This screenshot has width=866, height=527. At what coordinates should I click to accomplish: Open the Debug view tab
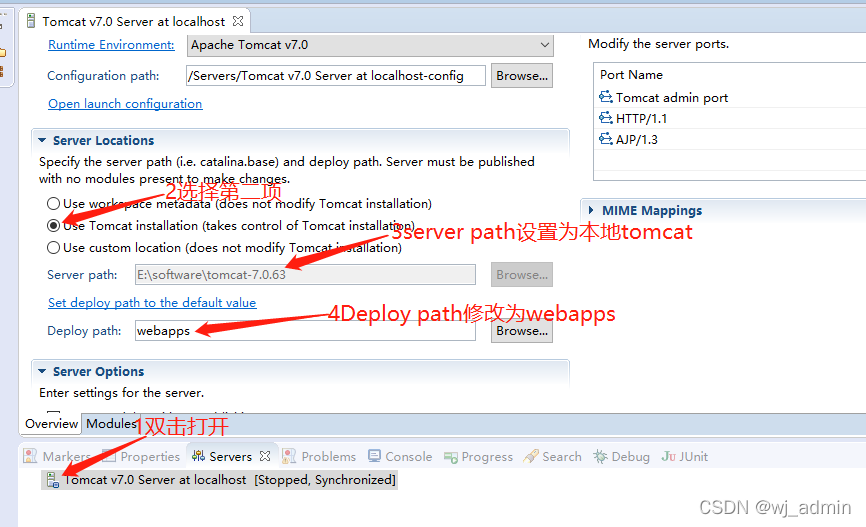[x=622, y=457]
